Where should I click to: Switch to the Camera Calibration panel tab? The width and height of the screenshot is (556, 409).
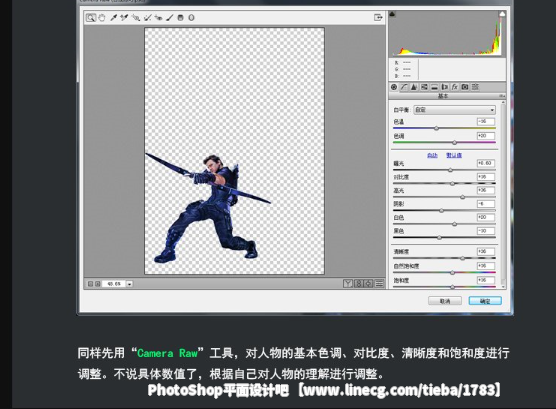point(465,87)
